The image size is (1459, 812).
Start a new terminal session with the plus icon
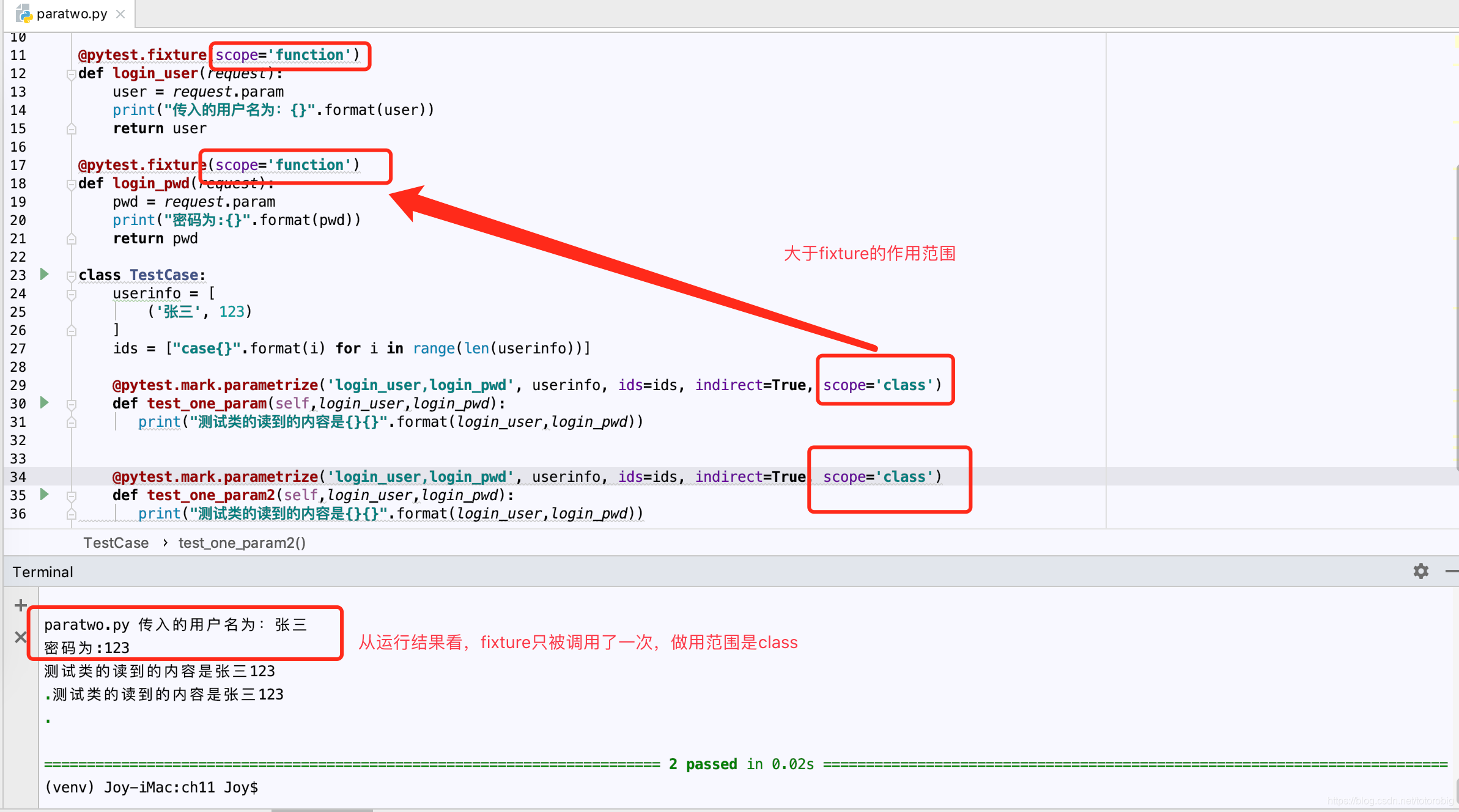coord(20,605)
